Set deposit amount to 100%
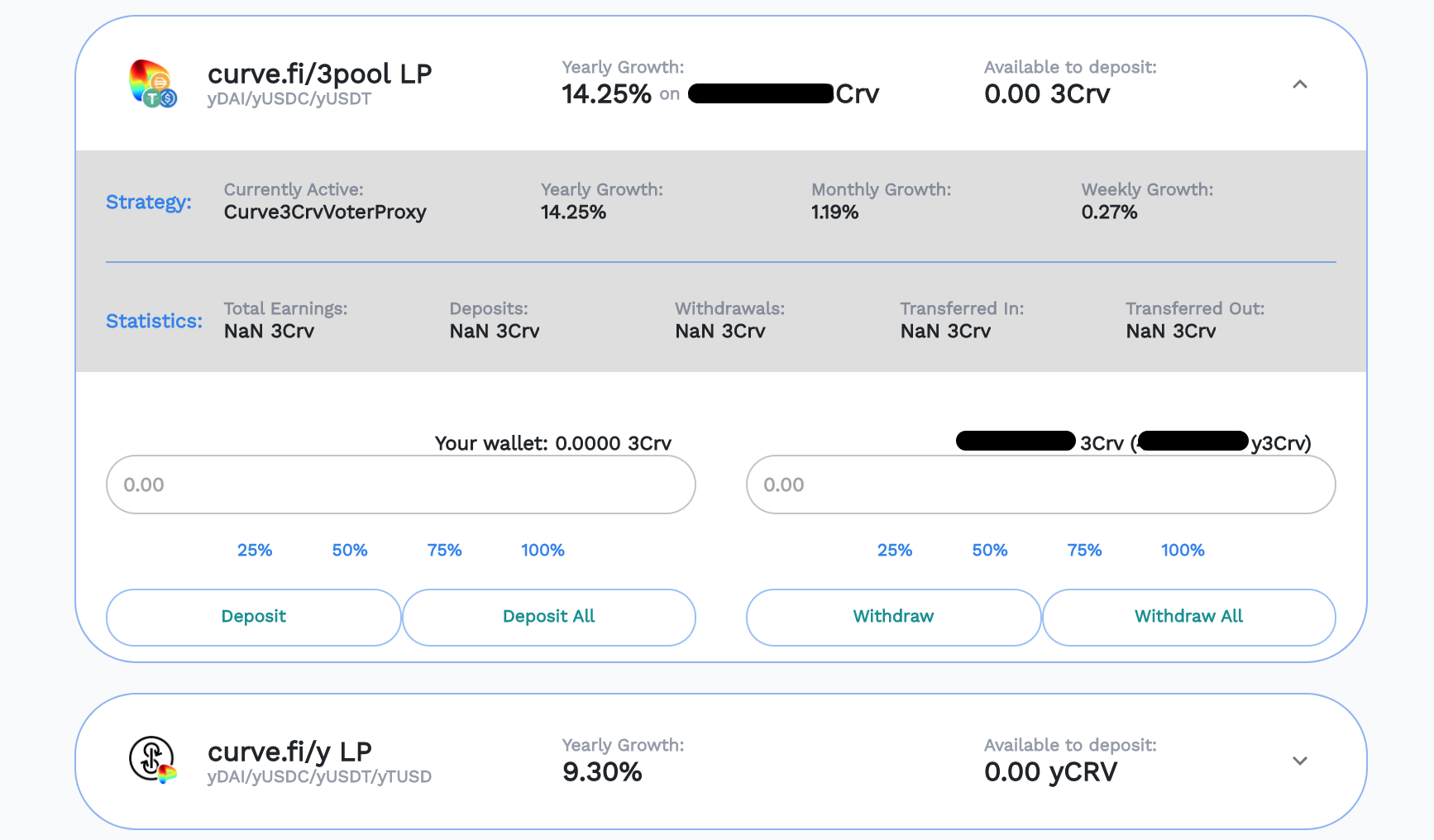 pos(543,550)
